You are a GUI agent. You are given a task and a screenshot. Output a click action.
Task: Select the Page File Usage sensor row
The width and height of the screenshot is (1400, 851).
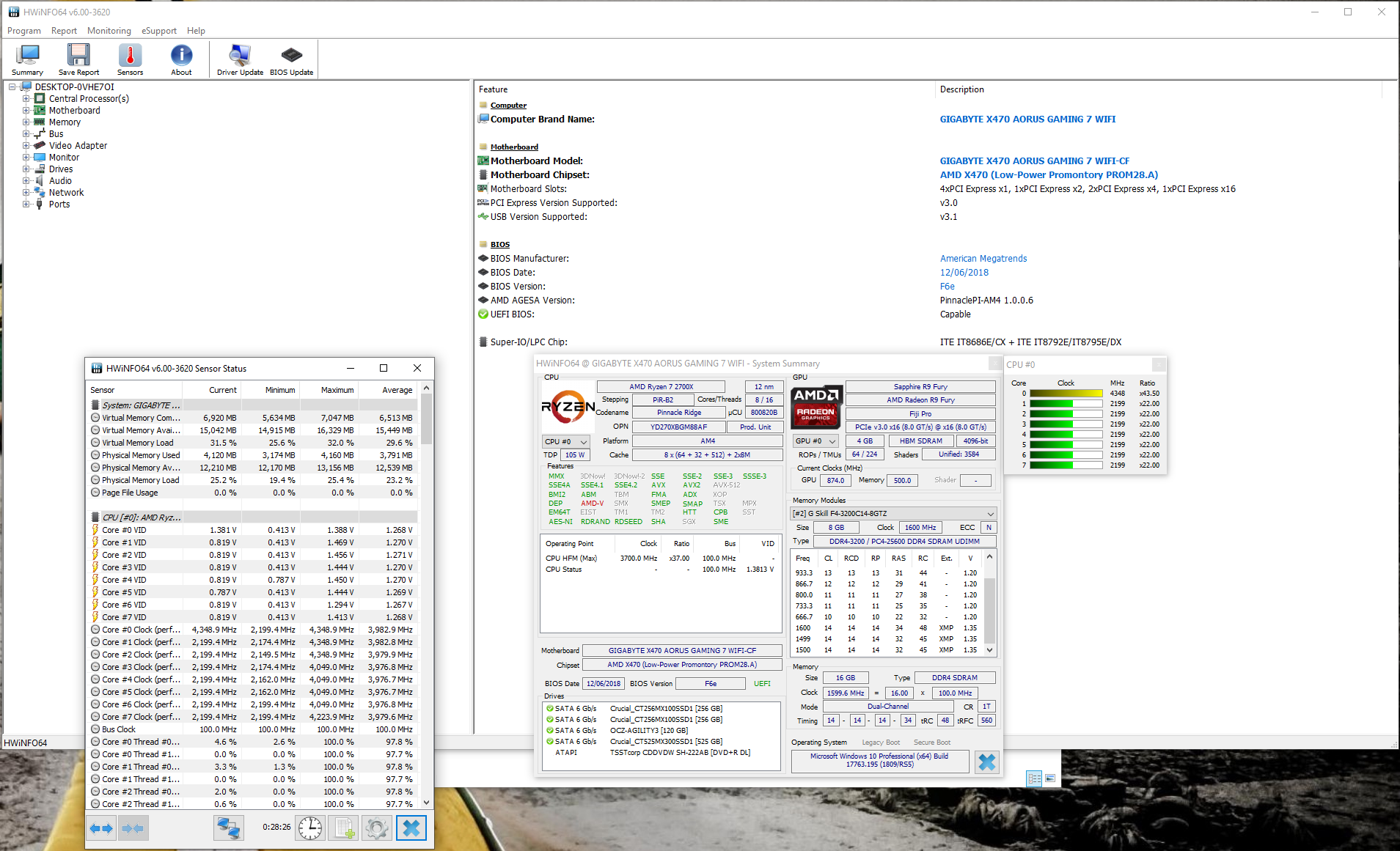[252, 493]
